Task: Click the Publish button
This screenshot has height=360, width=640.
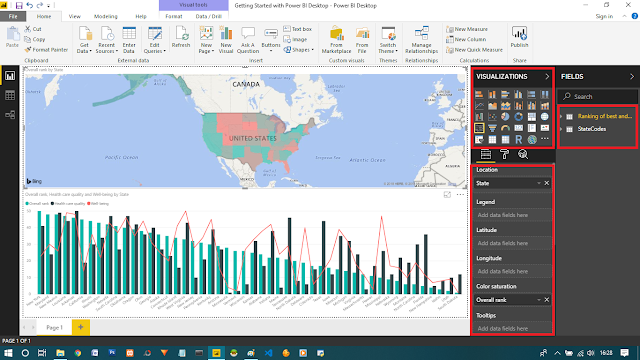Action: pyautogui.click(x=519, y=38)
